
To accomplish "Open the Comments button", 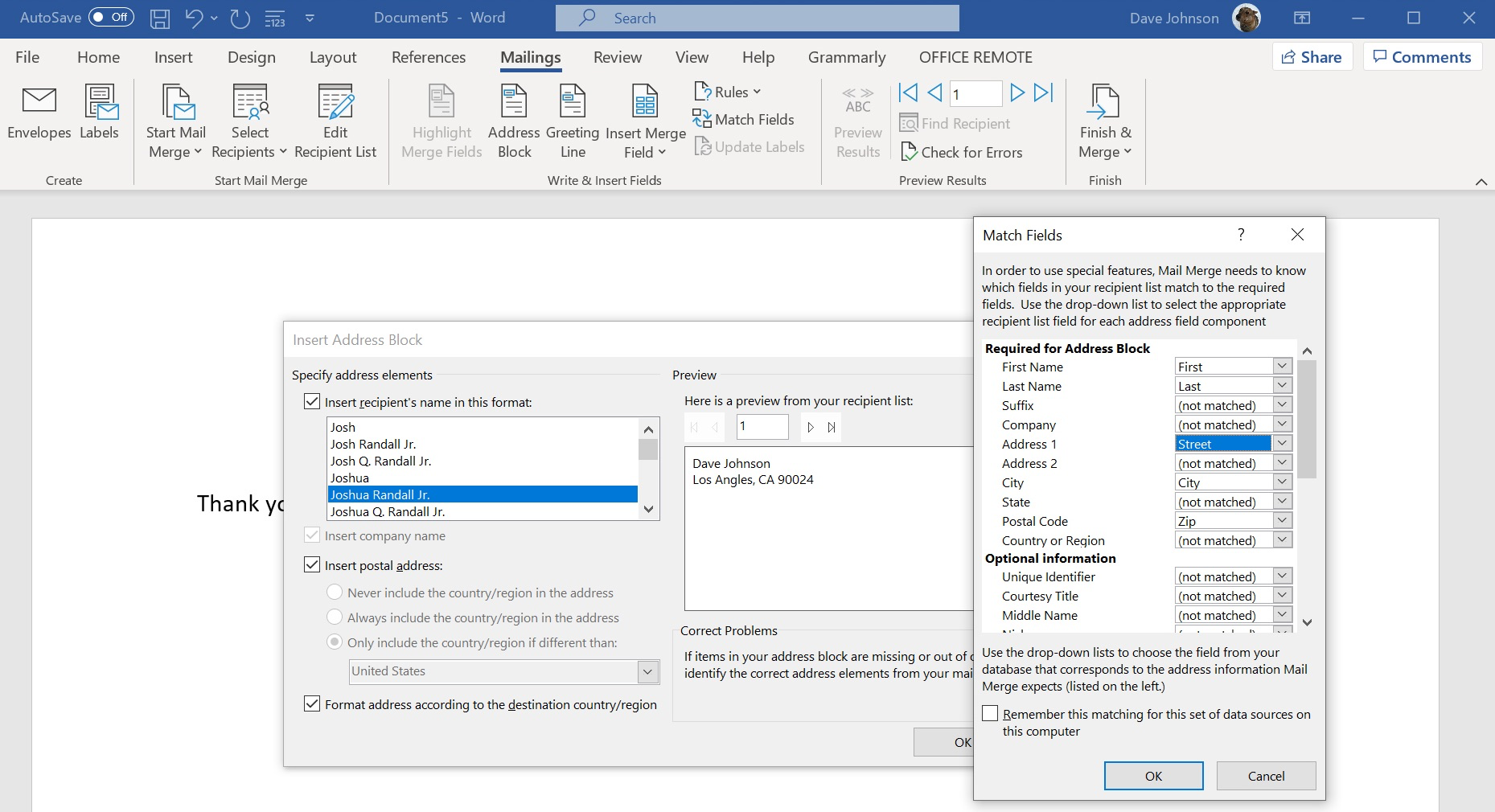I will 1422,57.
